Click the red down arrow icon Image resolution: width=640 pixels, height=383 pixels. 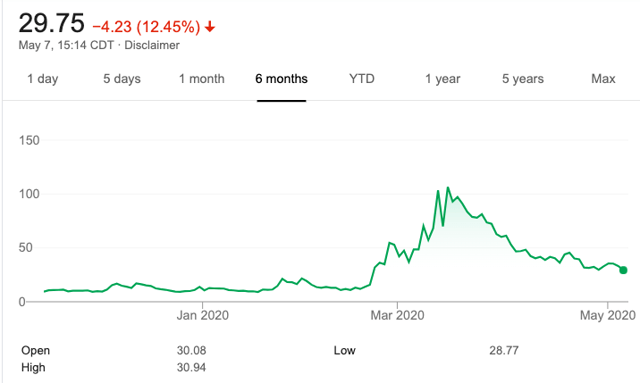[210, 27]
